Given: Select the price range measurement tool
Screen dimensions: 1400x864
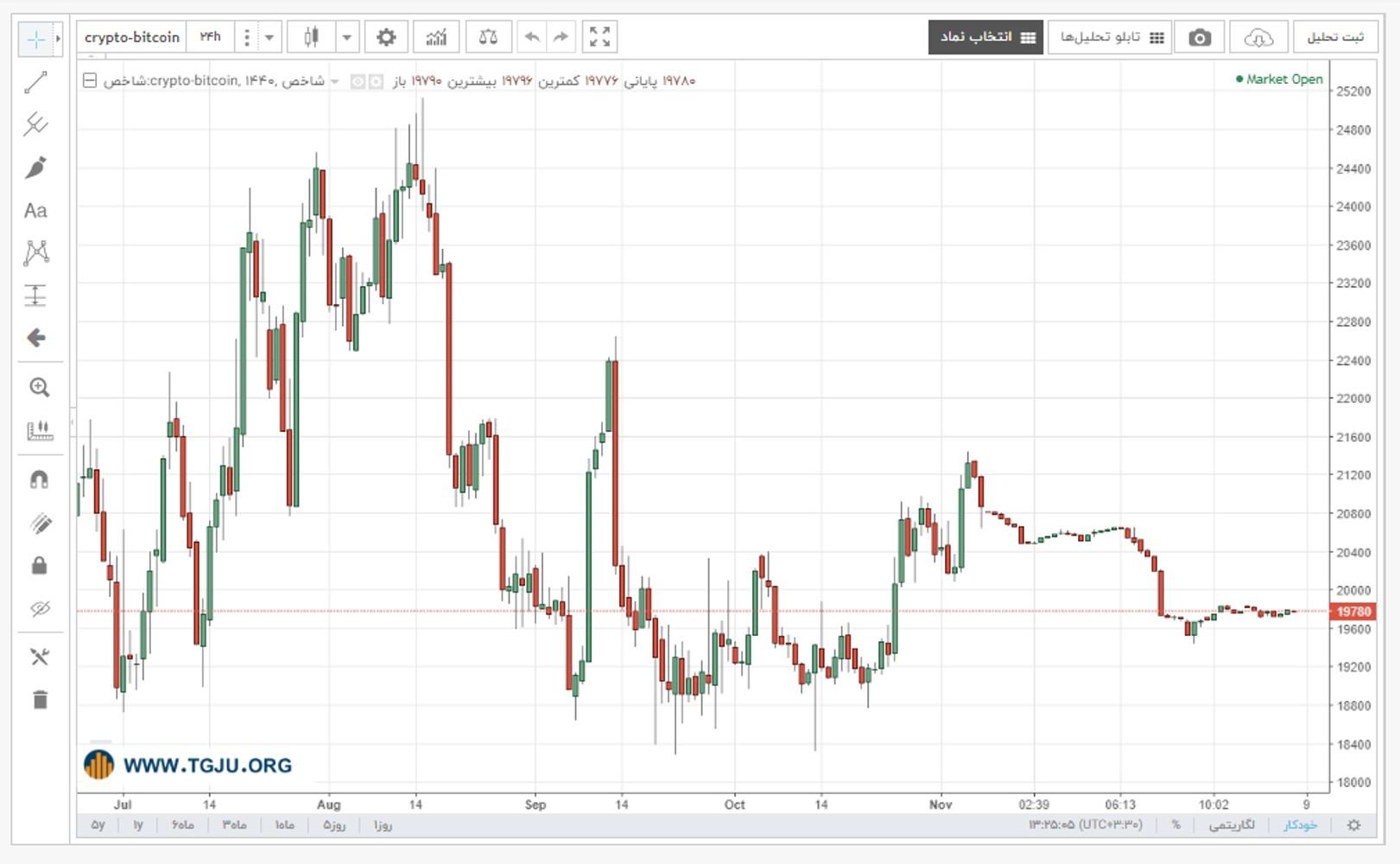Looking at the screenshot, I should [x=35, y=295].
